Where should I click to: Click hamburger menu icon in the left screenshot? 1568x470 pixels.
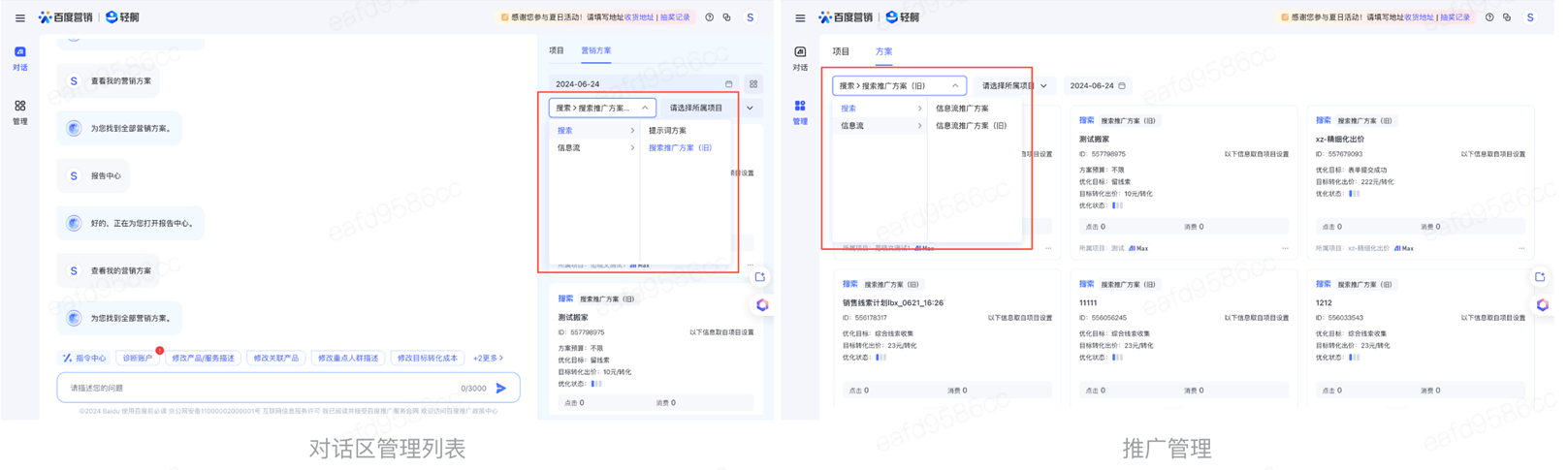(20, 17)
